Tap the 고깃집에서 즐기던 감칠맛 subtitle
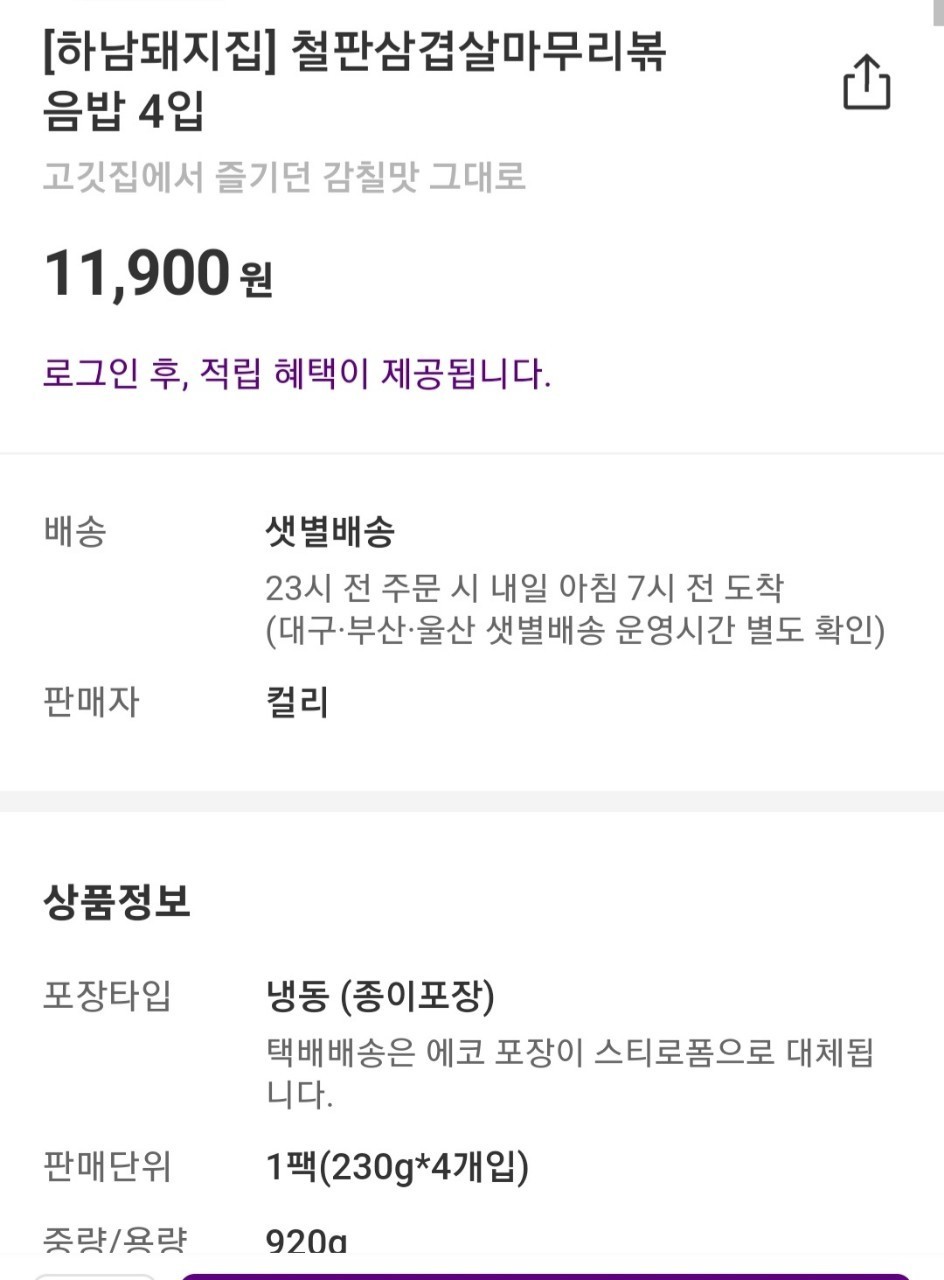This screenshot has width=944, height=1280. [x=284, y=177]
